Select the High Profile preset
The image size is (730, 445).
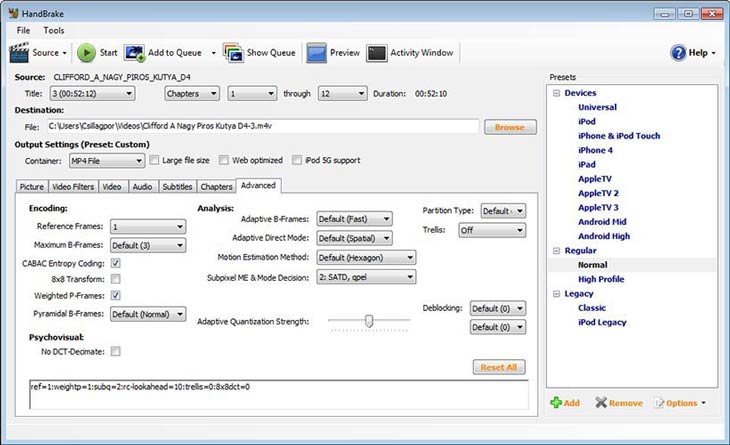[601, 279]
